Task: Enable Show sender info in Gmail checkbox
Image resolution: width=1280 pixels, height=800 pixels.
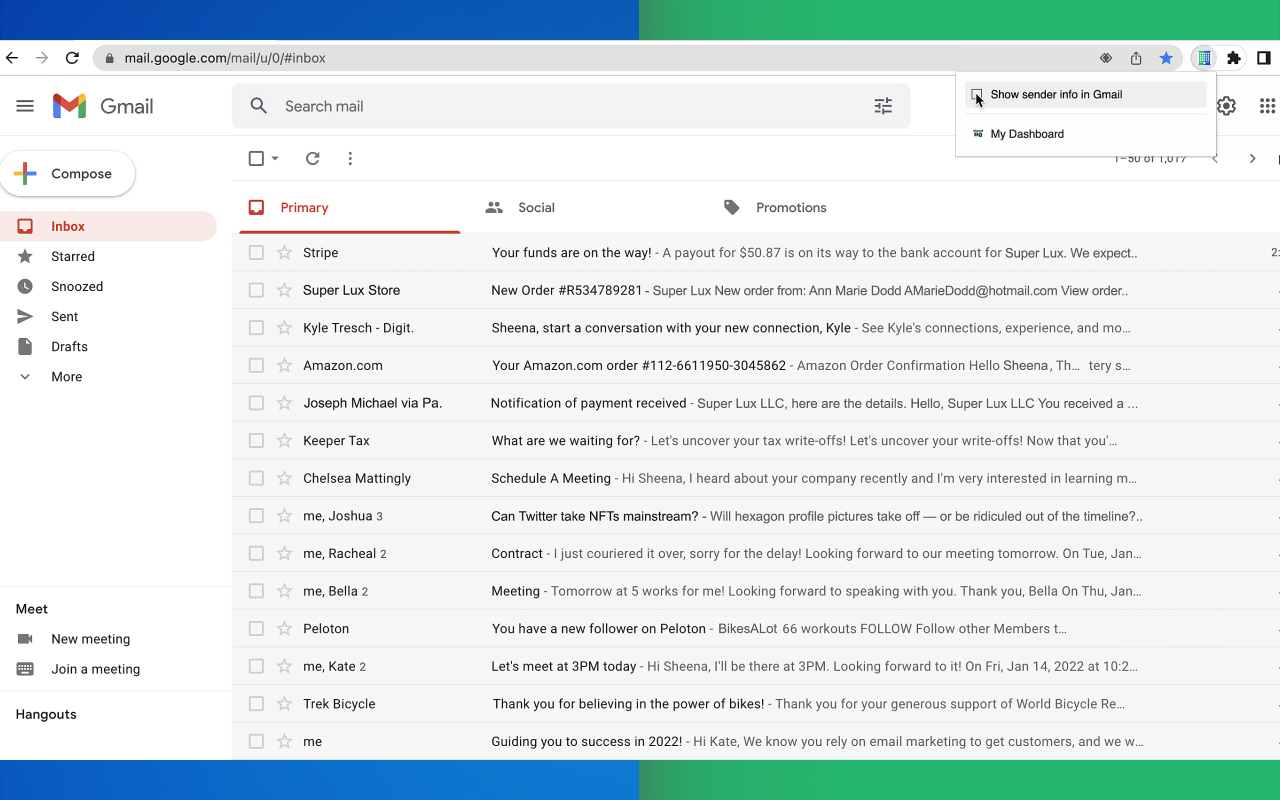Action: 977,95
